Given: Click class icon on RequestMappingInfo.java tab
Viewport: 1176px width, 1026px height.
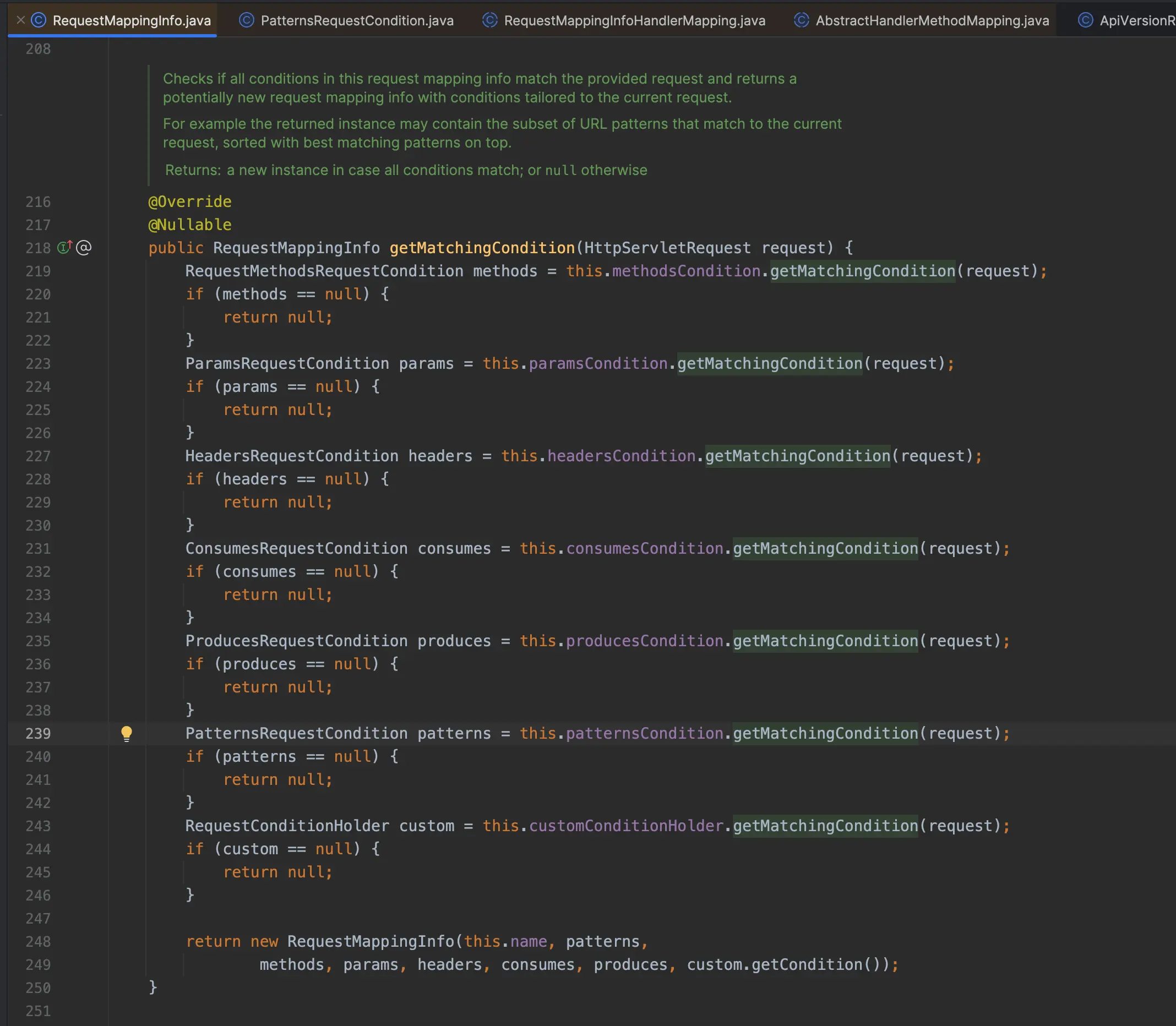Looking at the screenshot, I should pyautogui.click(x=39, y=20).
